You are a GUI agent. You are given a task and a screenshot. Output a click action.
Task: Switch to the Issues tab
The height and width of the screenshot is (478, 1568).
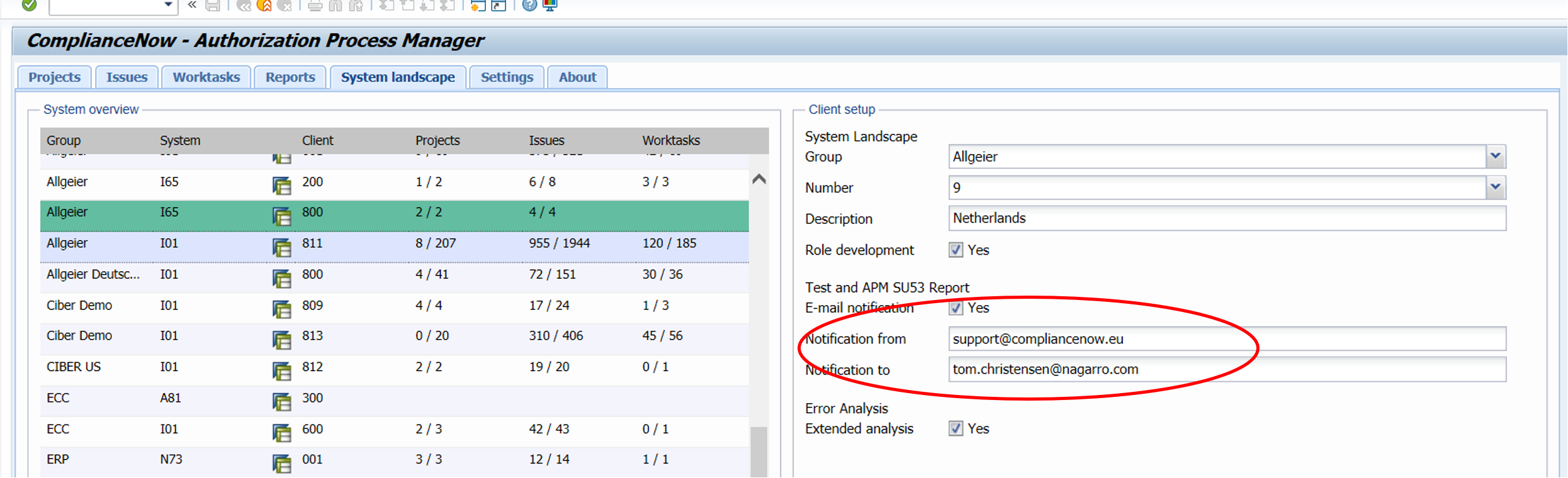tap(127, 77)
